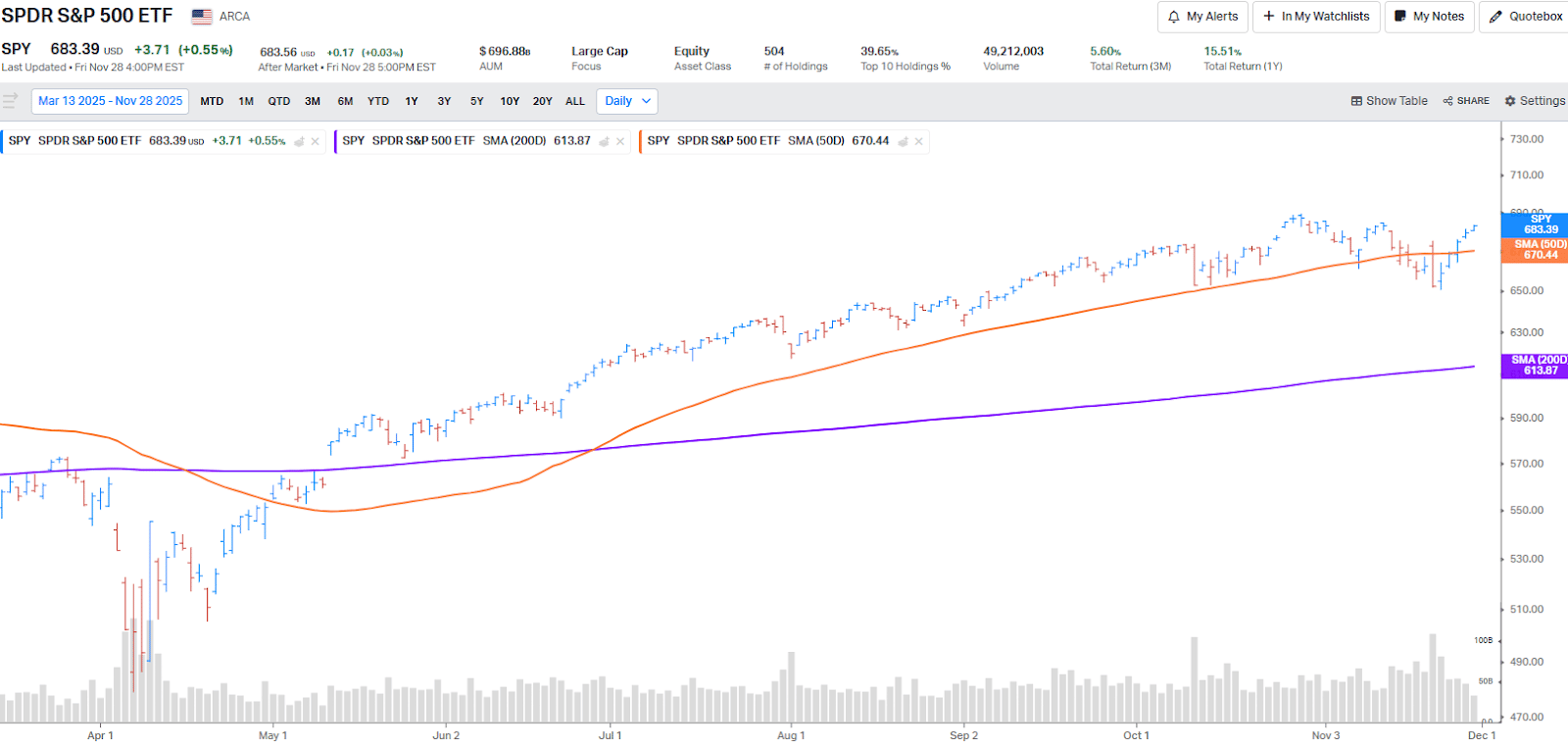The height and width of the screenshot is (748, 1568).
Task: Click the 730.00 y-axis label
Action: [1527, 139]
